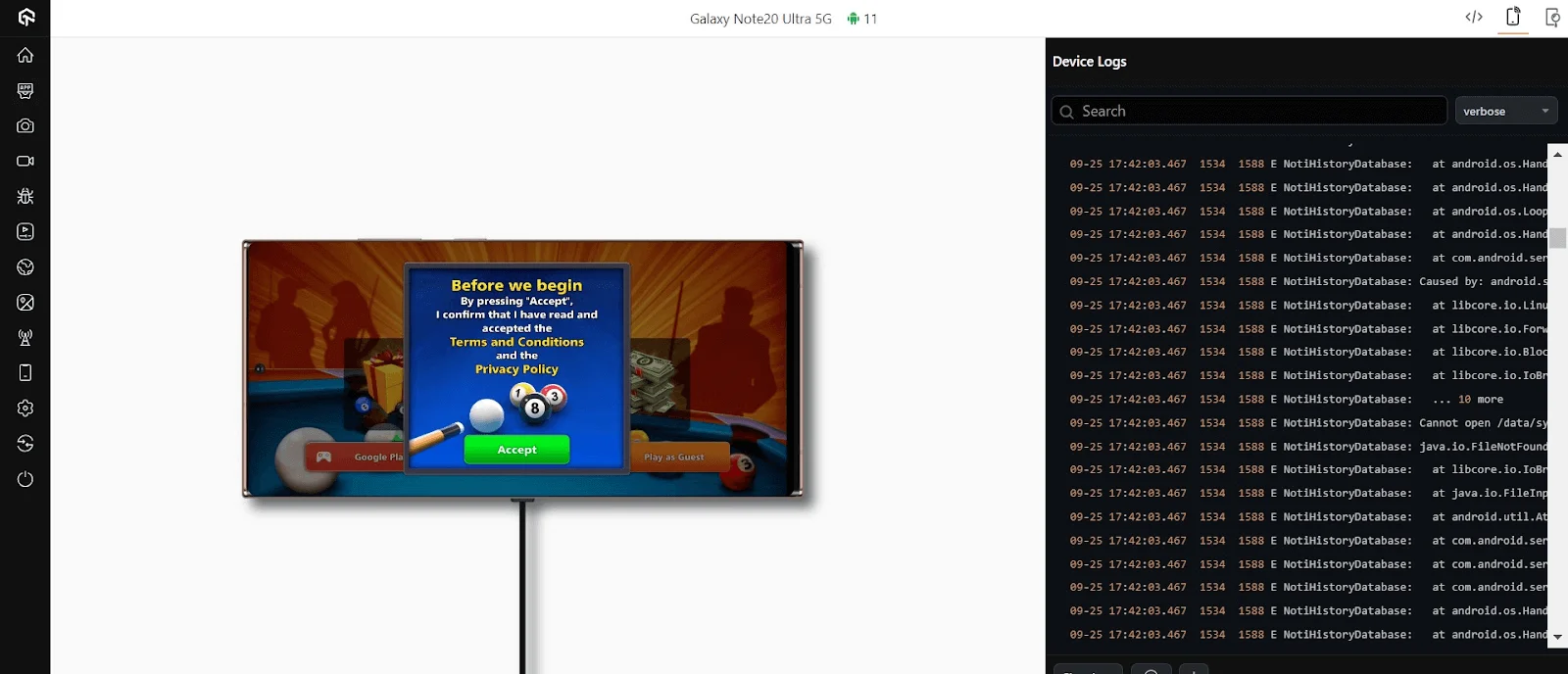Click the 'Before we begin' dialog title
The height and width of the screenshot is (674, 1568).
[516, 285]
